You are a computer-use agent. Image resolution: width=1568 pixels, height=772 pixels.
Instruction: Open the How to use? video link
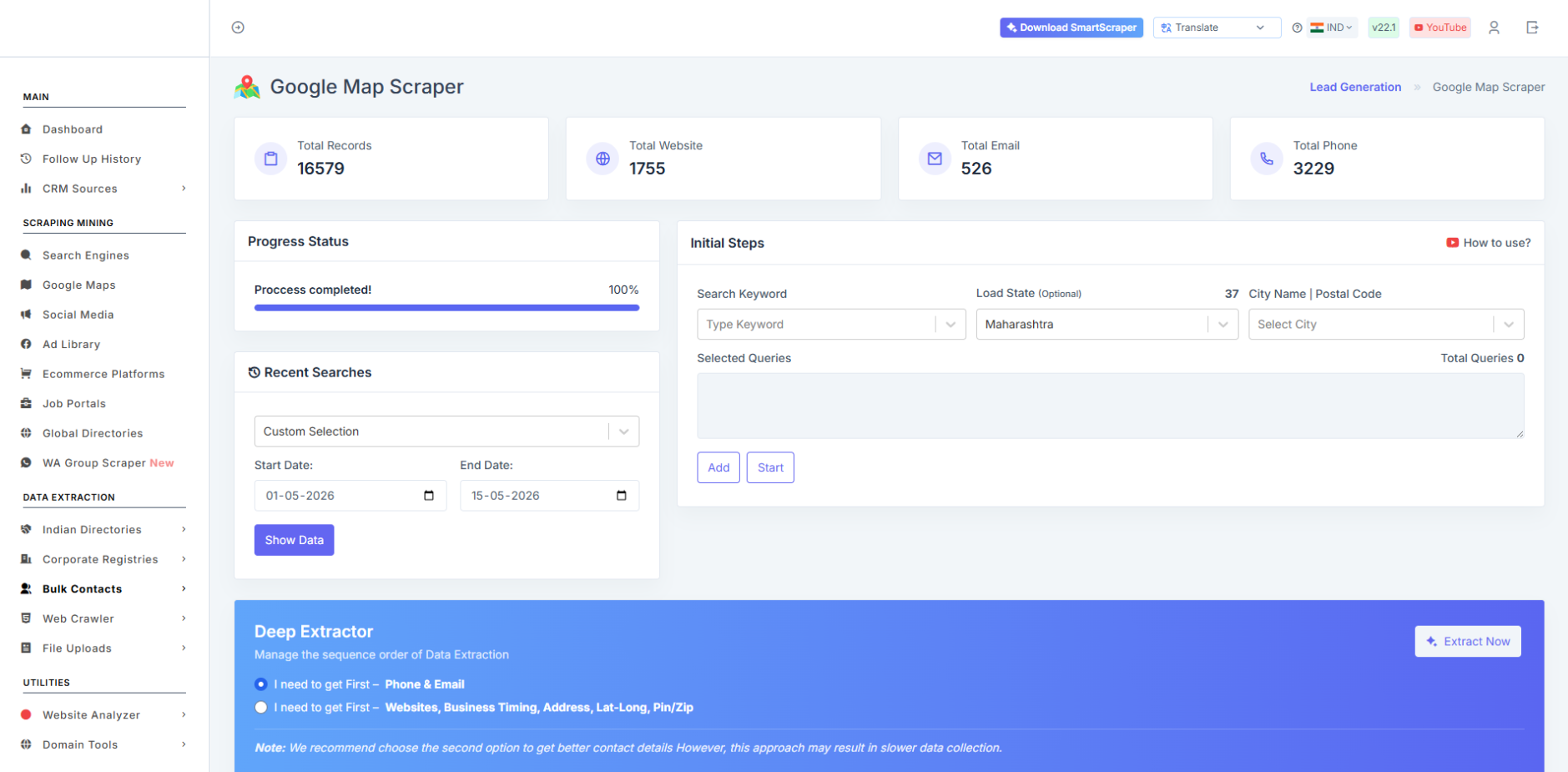(x=1489, y=243)
